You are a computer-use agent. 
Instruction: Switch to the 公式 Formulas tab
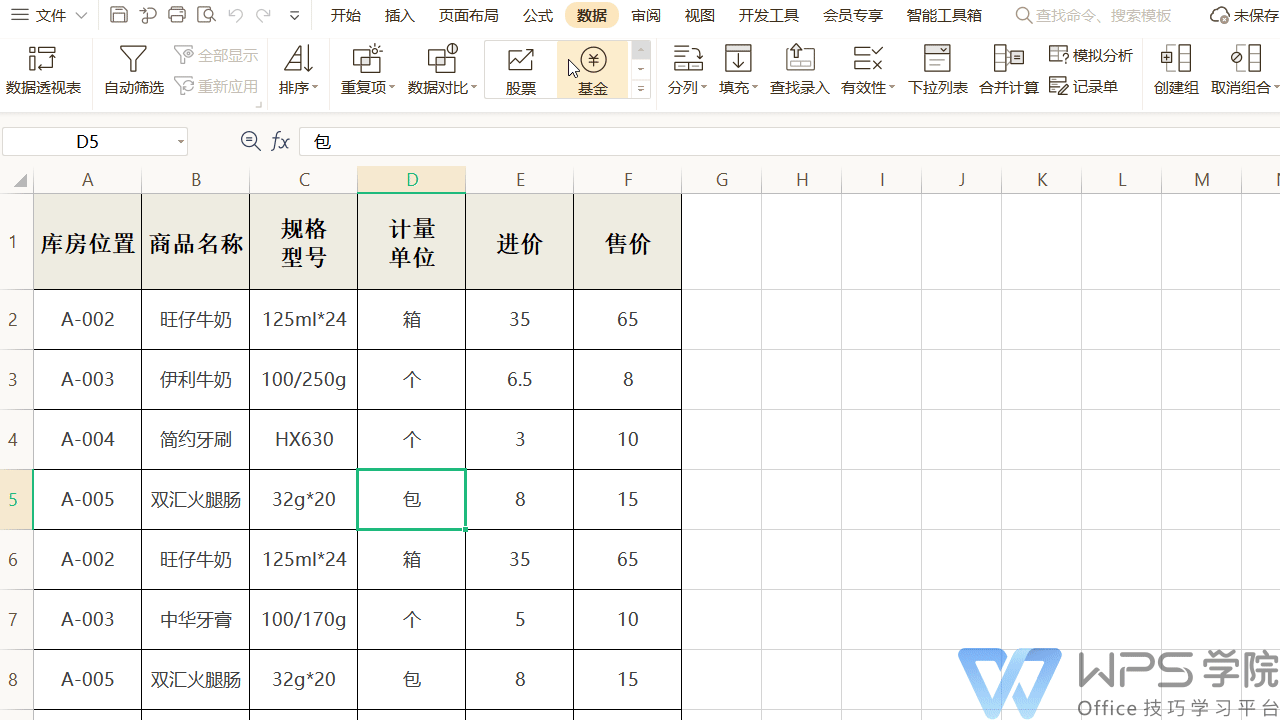point(538,15)
